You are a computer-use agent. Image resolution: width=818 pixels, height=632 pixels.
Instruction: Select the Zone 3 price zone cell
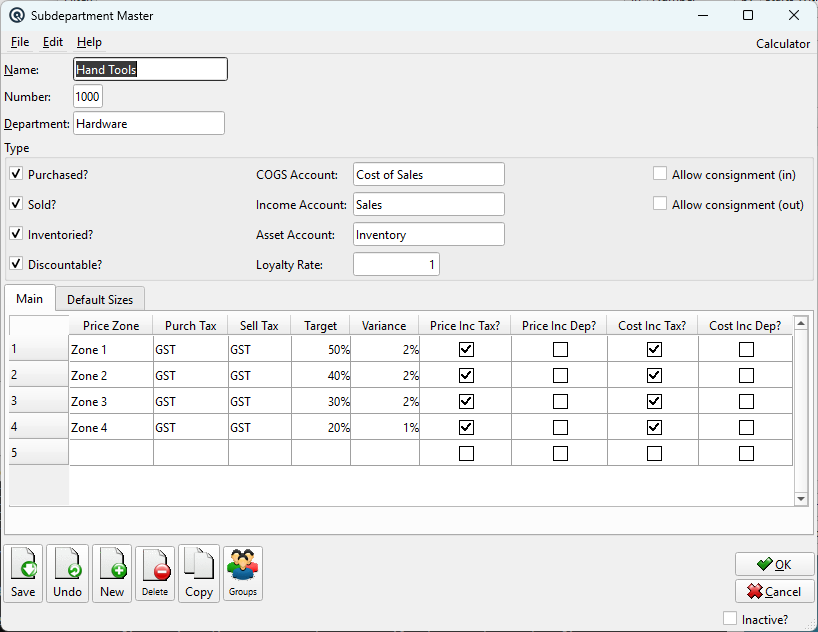(111, 401)
